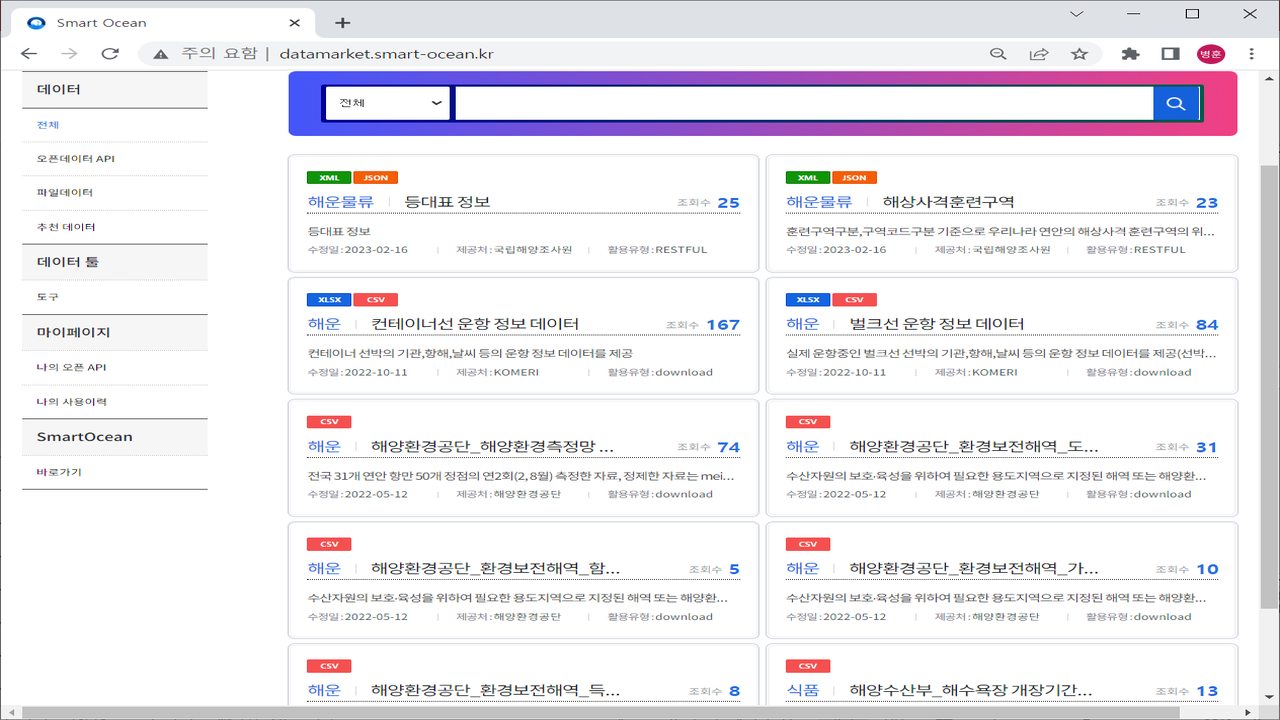Open 해양환경공단_환경보전해역_함 dataset
The image size is (1280, 720).
coord(495,568)
